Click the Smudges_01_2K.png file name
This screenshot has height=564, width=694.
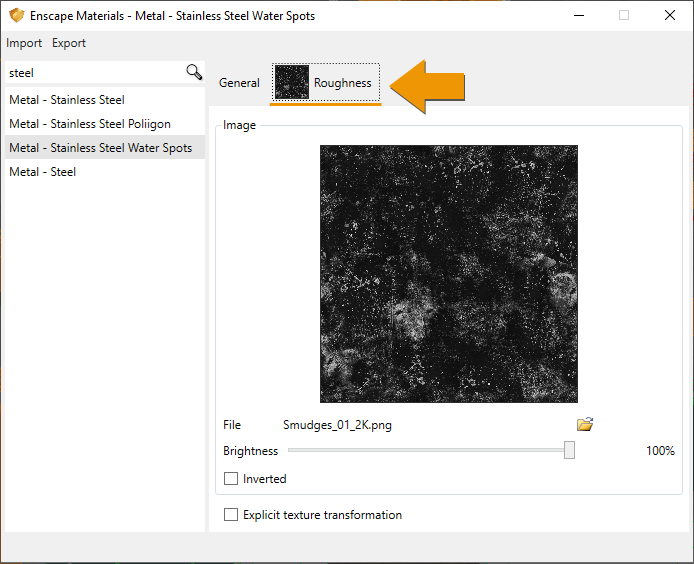337,425
